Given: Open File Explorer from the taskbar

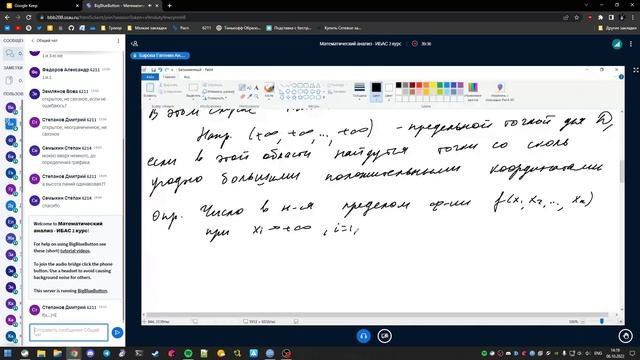Looking at the screenshot, I should 41,353.
